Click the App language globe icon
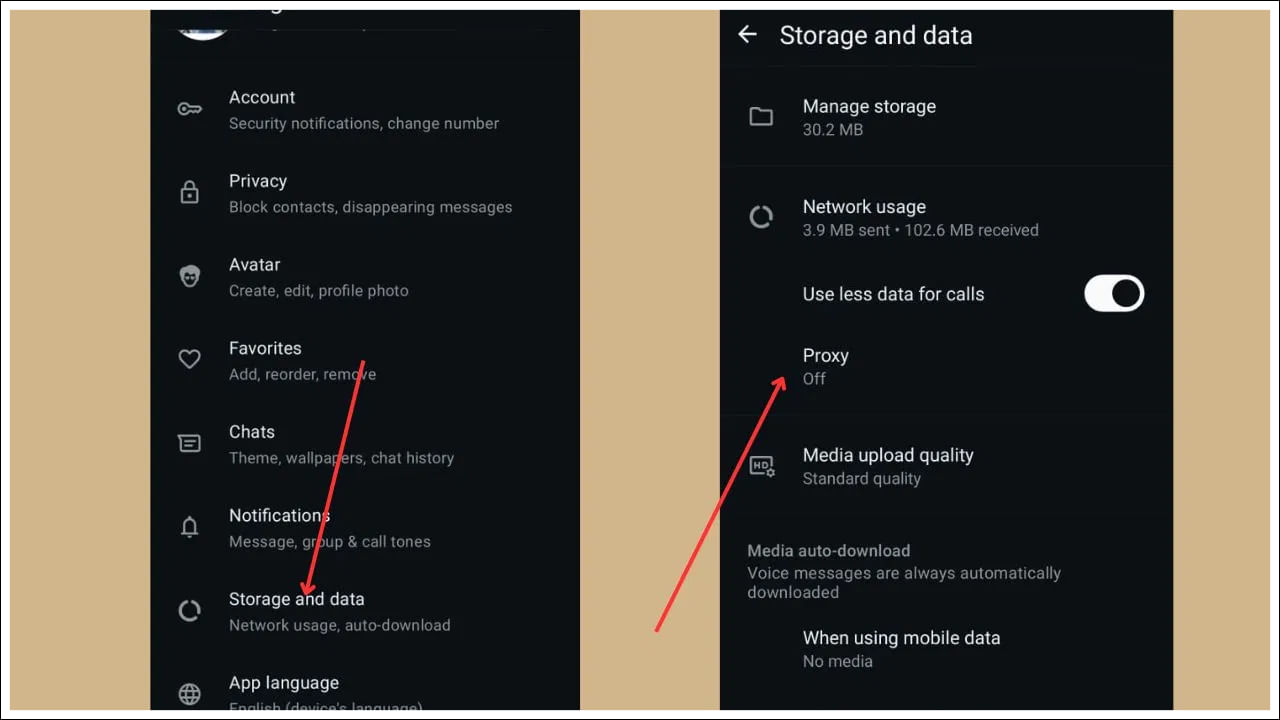The width and height of the screenshot is (1280, 720). click(x=189, y=693)
